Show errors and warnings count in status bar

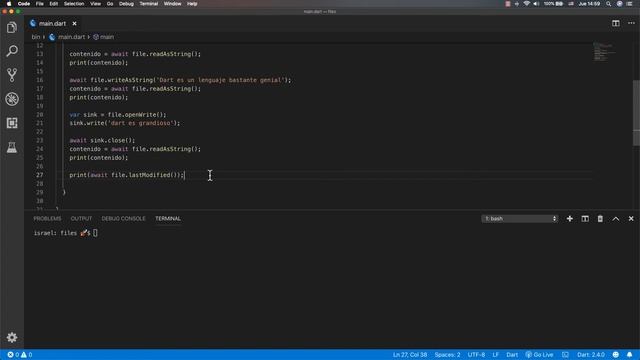[x=20, y=355]
